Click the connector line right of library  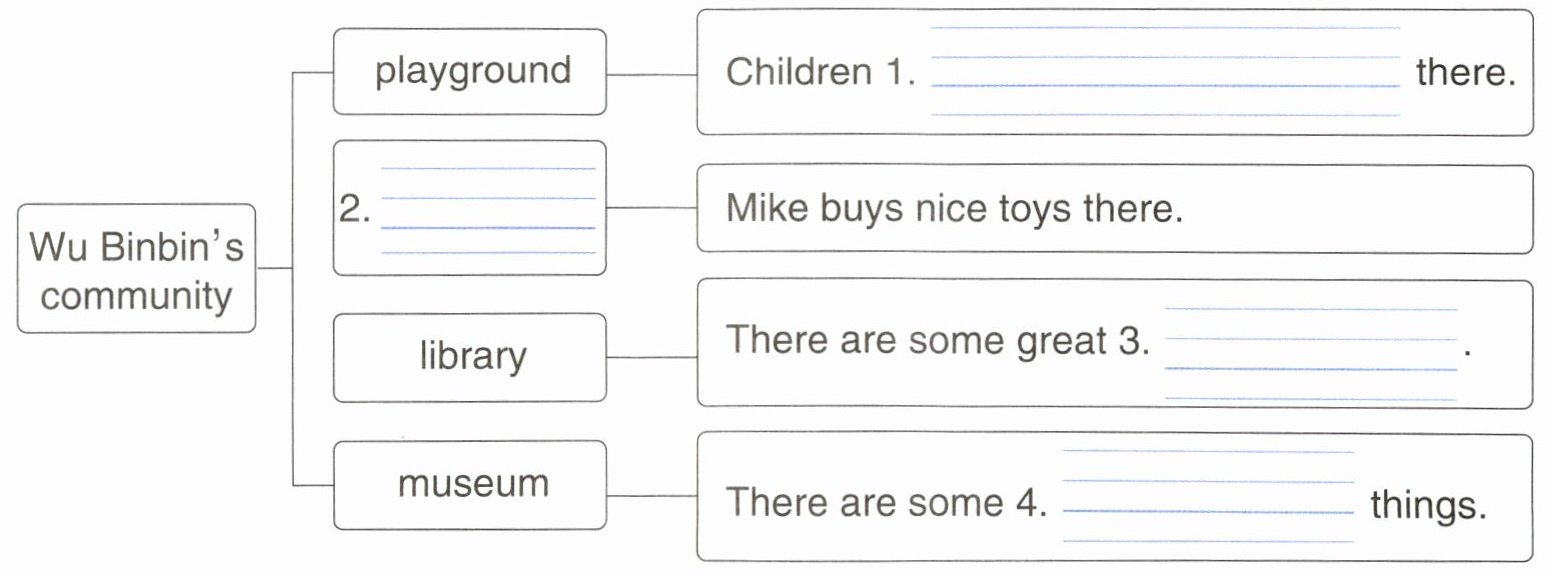coord(651,357)
